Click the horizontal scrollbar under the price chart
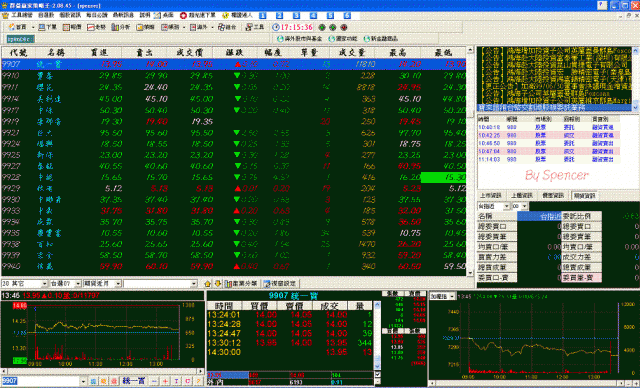Image resolution: width=640 pixels, height=388 pixels. (102, 371)
